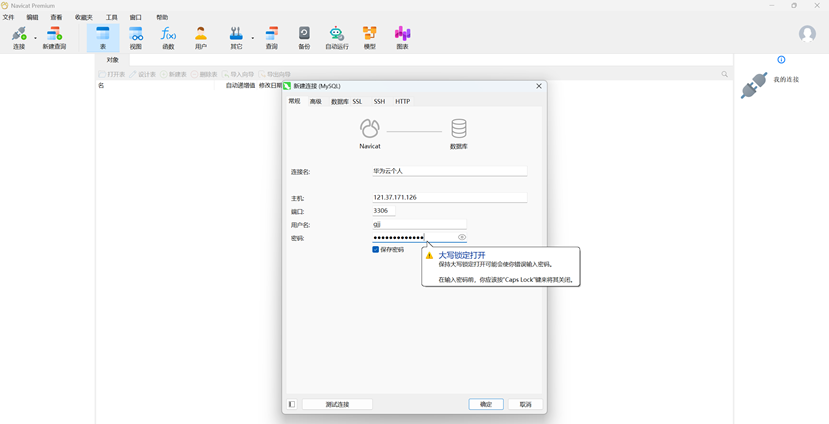Click the search magnifier in object toolbar
The width and height of the screenshot is (829, 424).
pos(724,75)
